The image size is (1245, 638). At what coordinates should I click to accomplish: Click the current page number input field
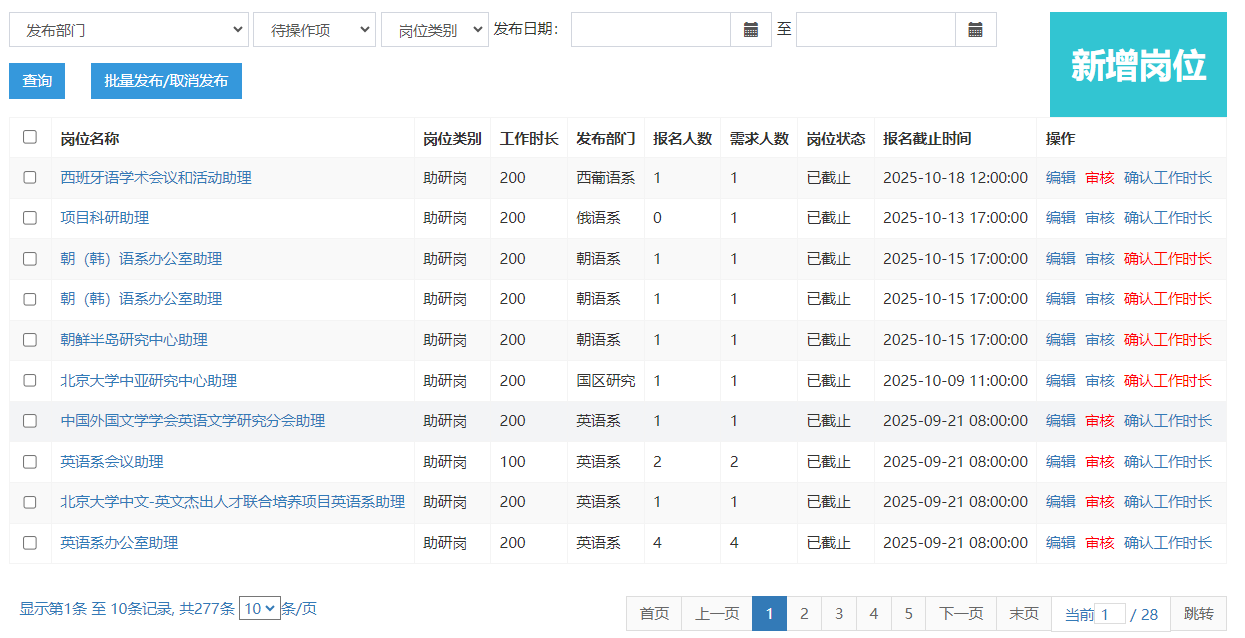pyautogui.click(x=1110, y=615)
